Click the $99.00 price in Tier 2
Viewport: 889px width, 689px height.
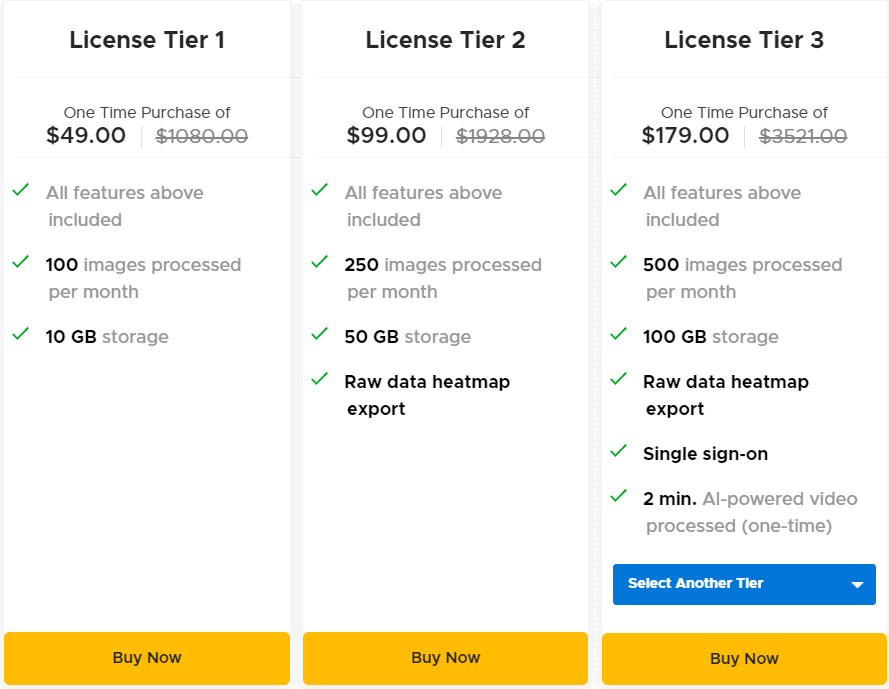coord(386,135)
